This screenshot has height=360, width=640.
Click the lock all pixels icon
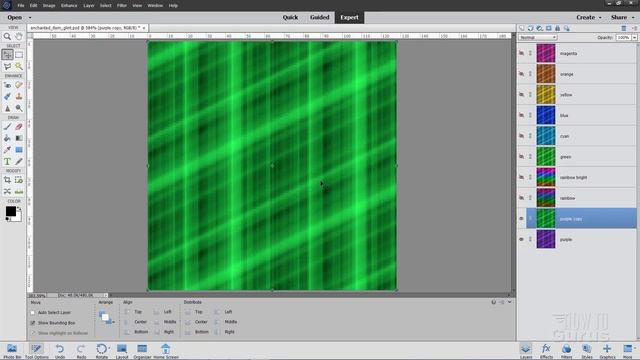pyautogui.click(x=558, y=28)
